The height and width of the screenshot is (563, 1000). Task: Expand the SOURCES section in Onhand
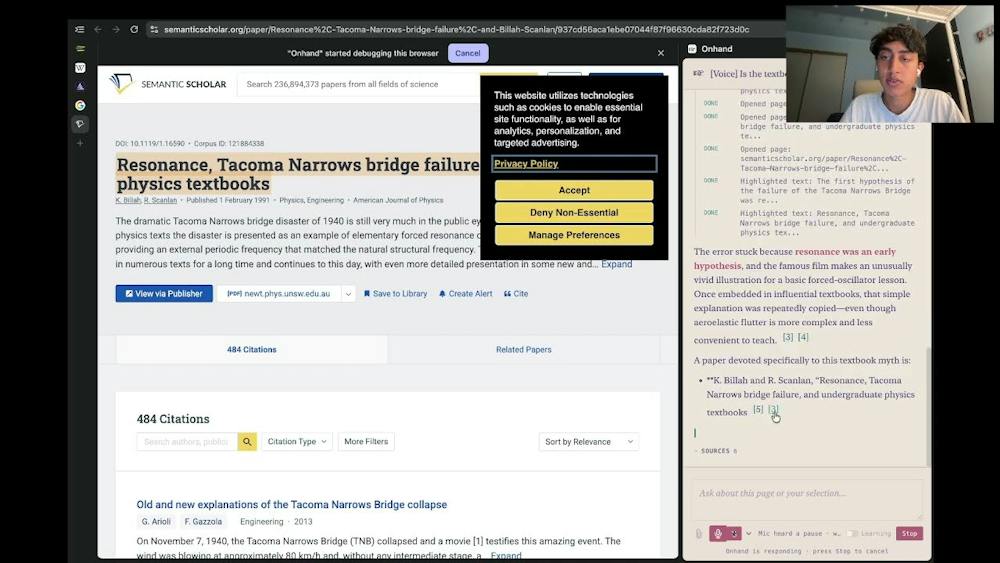[716, 451]
